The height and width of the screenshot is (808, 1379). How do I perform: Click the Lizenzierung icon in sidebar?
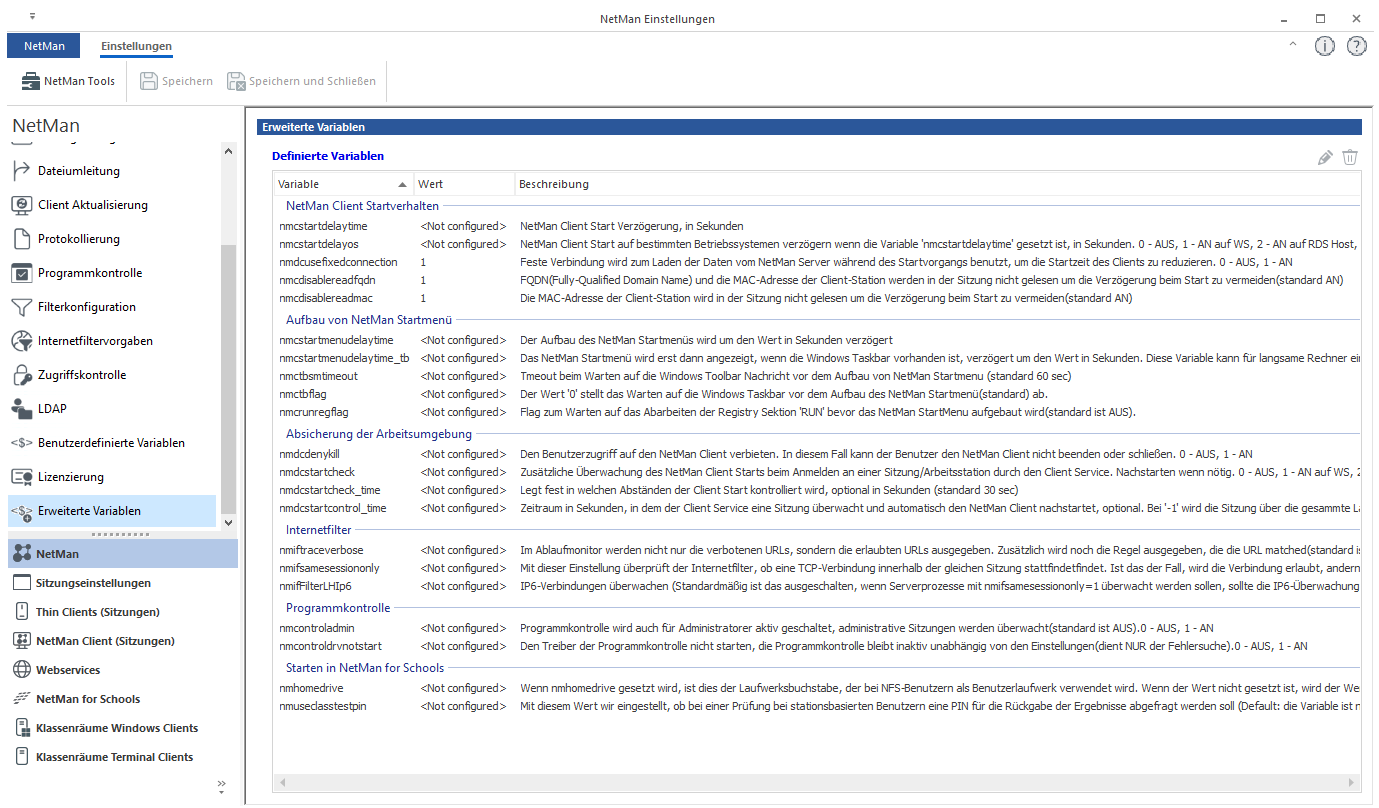pos(22,477)
